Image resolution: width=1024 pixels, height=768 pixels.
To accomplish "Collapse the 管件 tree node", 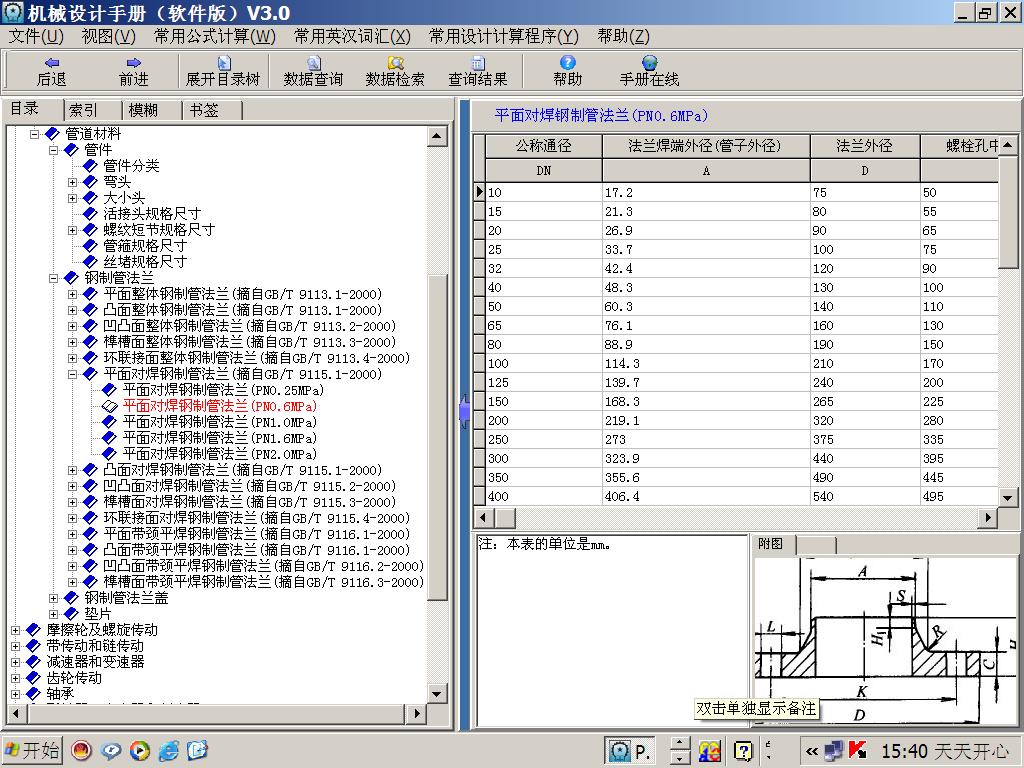I will [54, 150].
